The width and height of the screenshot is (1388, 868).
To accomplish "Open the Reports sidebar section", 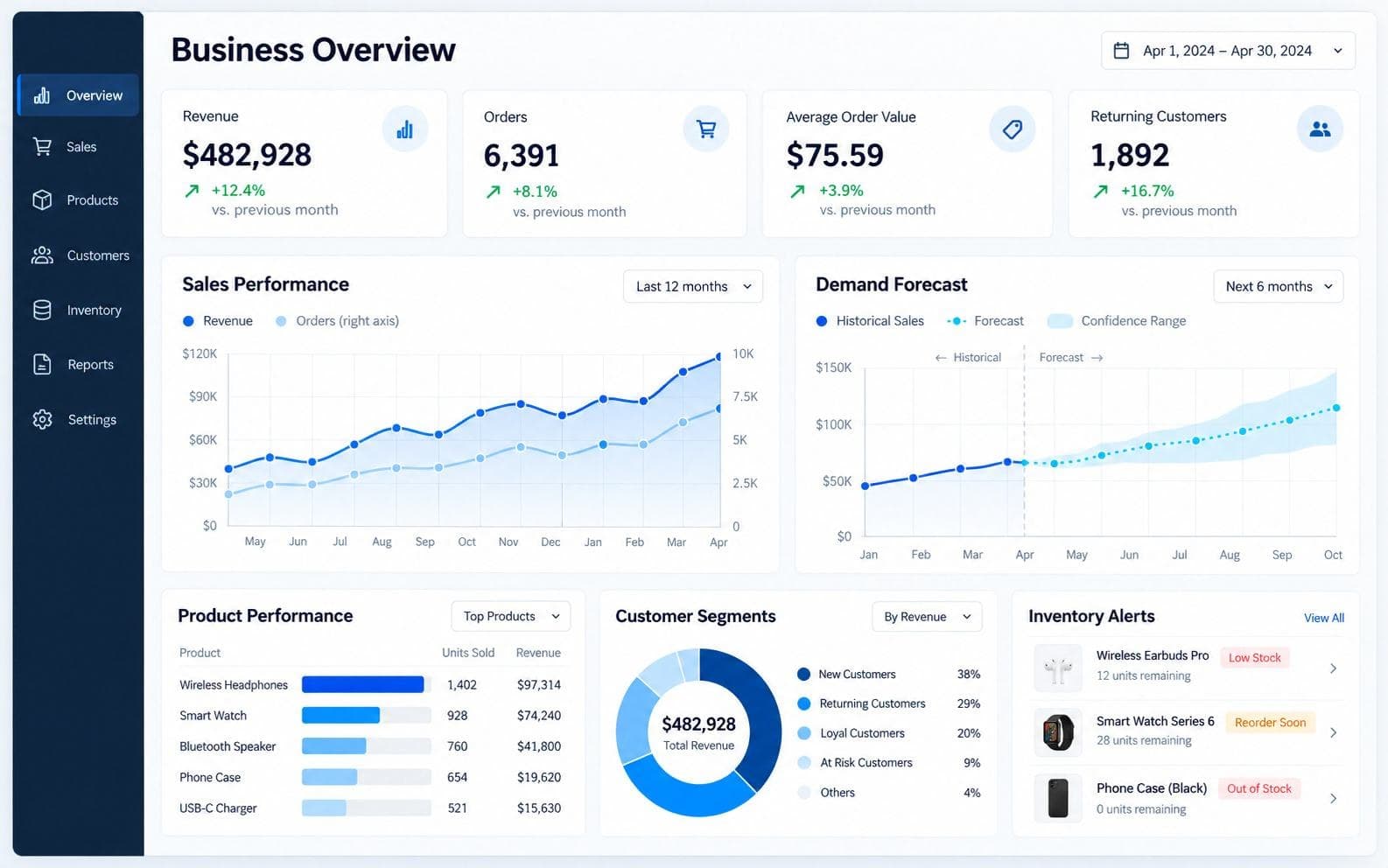I will pos(78,364).
